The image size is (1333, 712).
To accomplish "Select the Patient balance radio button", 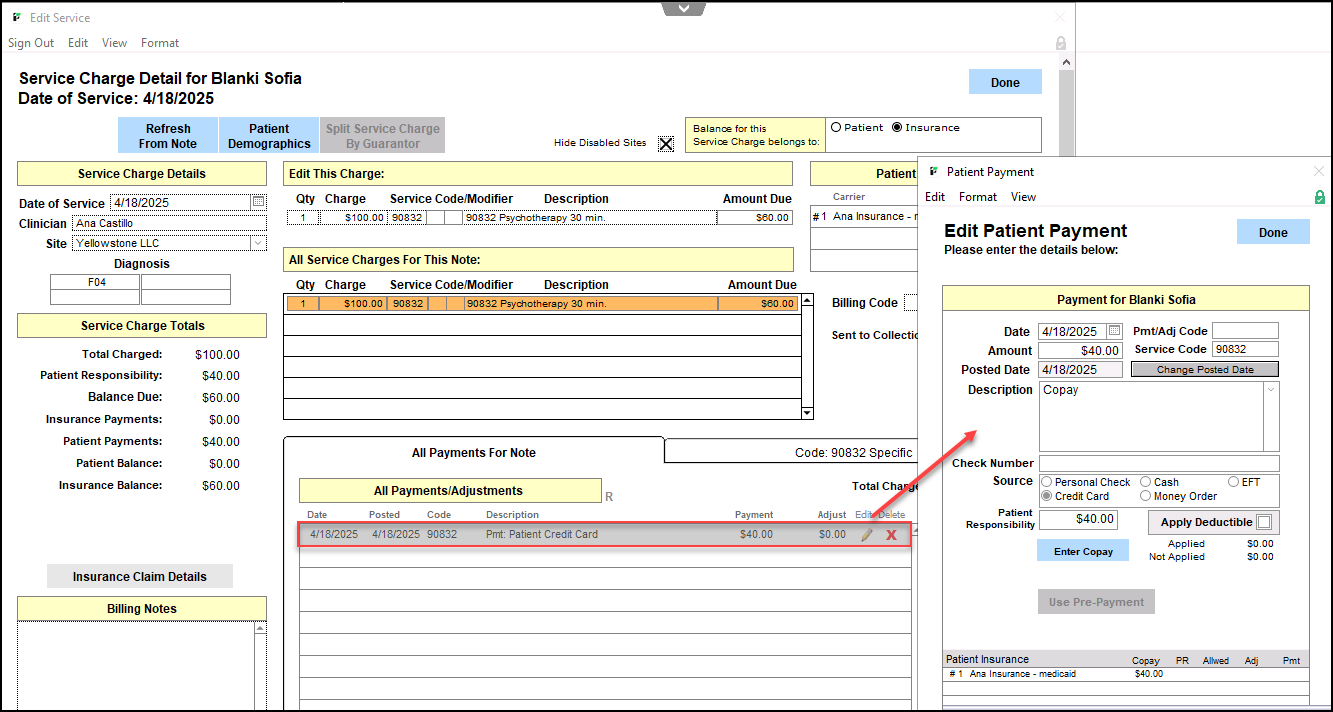I will point(836,127).
